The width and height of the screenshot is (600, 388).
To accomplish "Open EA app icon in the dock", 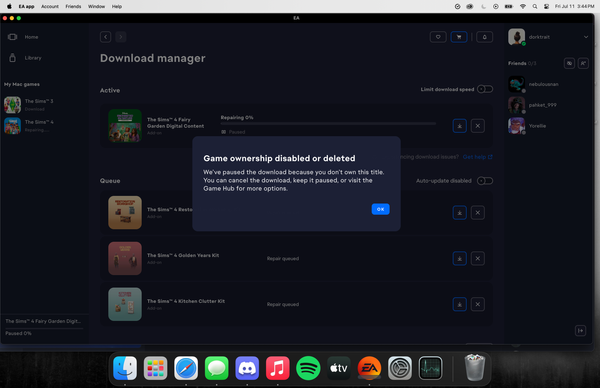I will [369, 368].
